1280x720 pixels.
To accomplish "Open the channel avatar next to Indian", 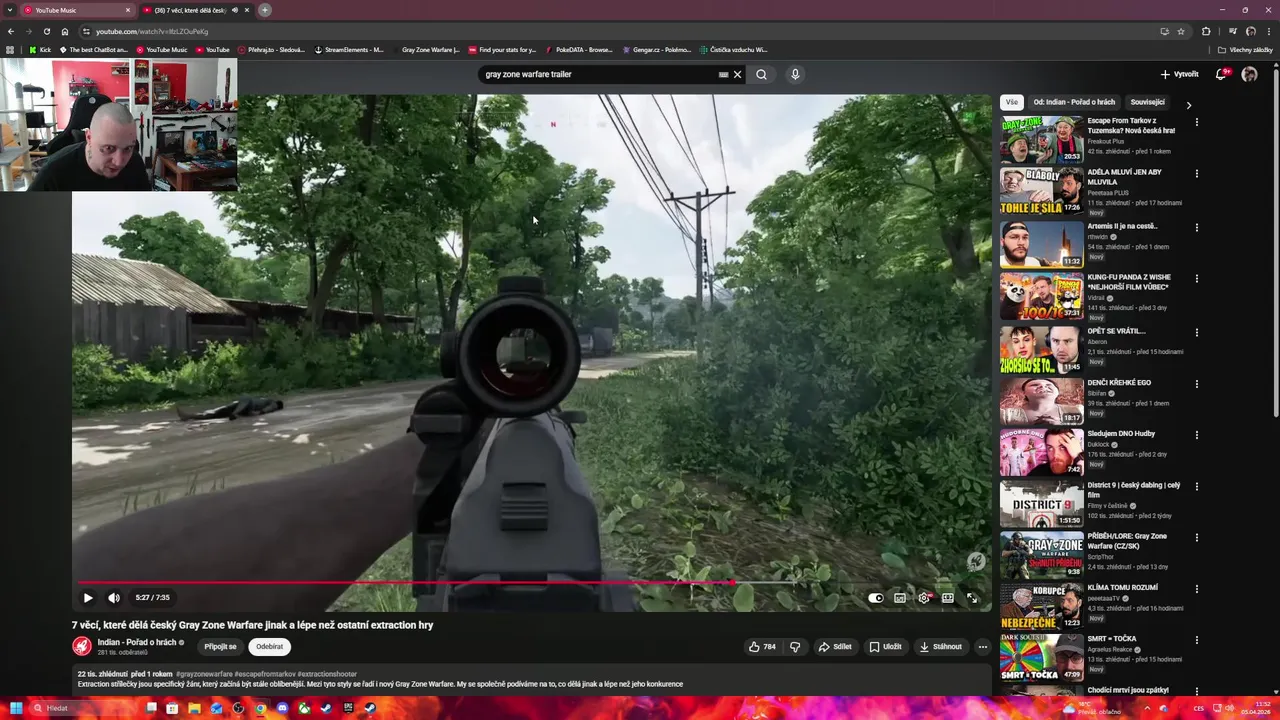I will coord(82,647).
